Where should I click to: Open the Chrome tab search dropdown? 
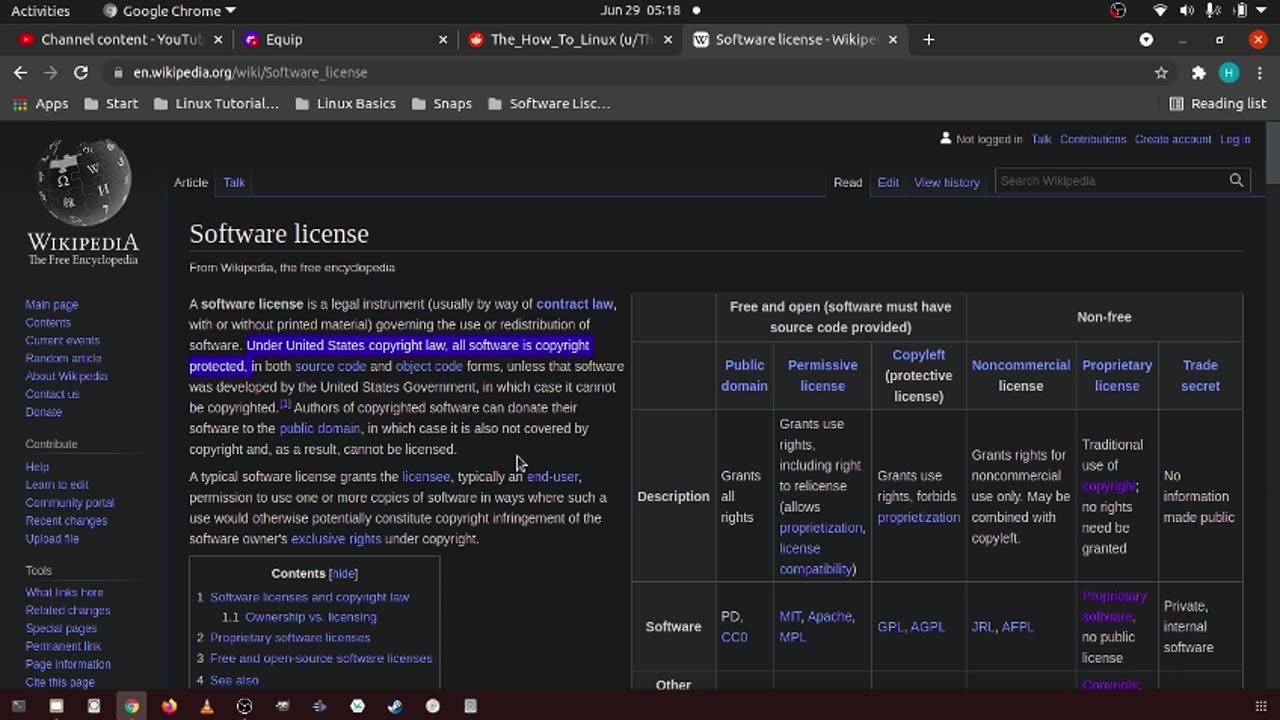tap(1146, 40)
